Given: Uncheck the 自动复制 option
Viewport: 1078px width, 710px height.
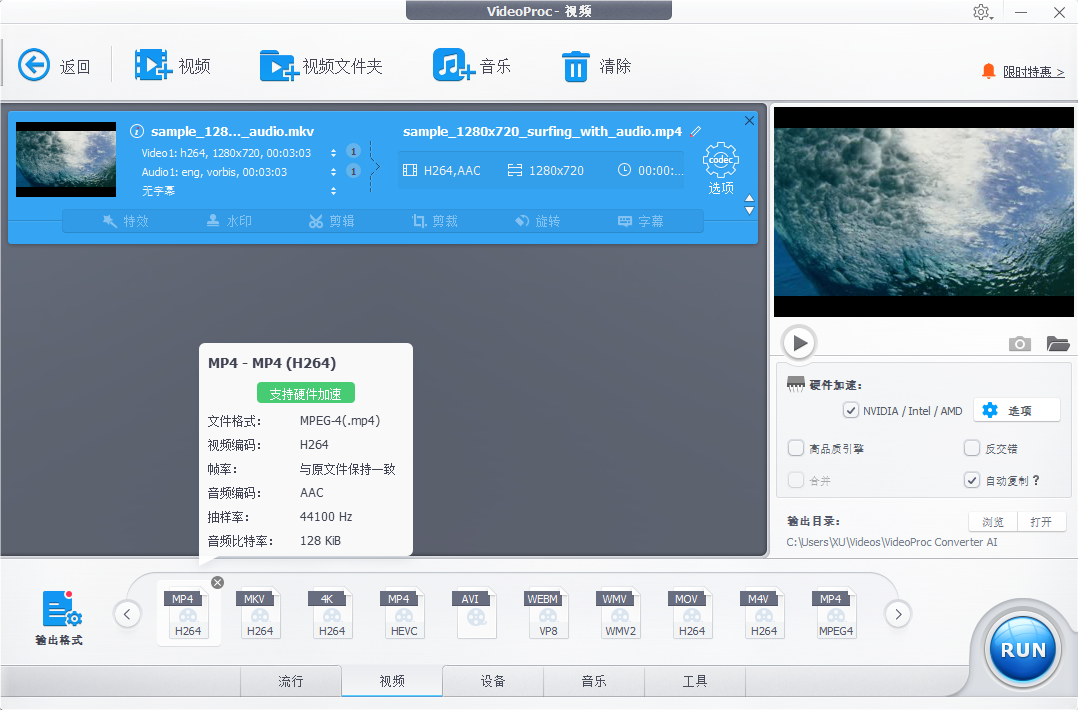Looking at the screenshot, I should click(971, 479).
